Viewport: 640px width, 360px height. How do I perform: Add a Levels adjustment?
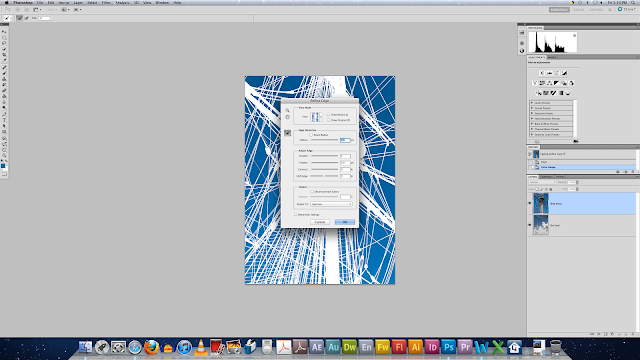549,73
